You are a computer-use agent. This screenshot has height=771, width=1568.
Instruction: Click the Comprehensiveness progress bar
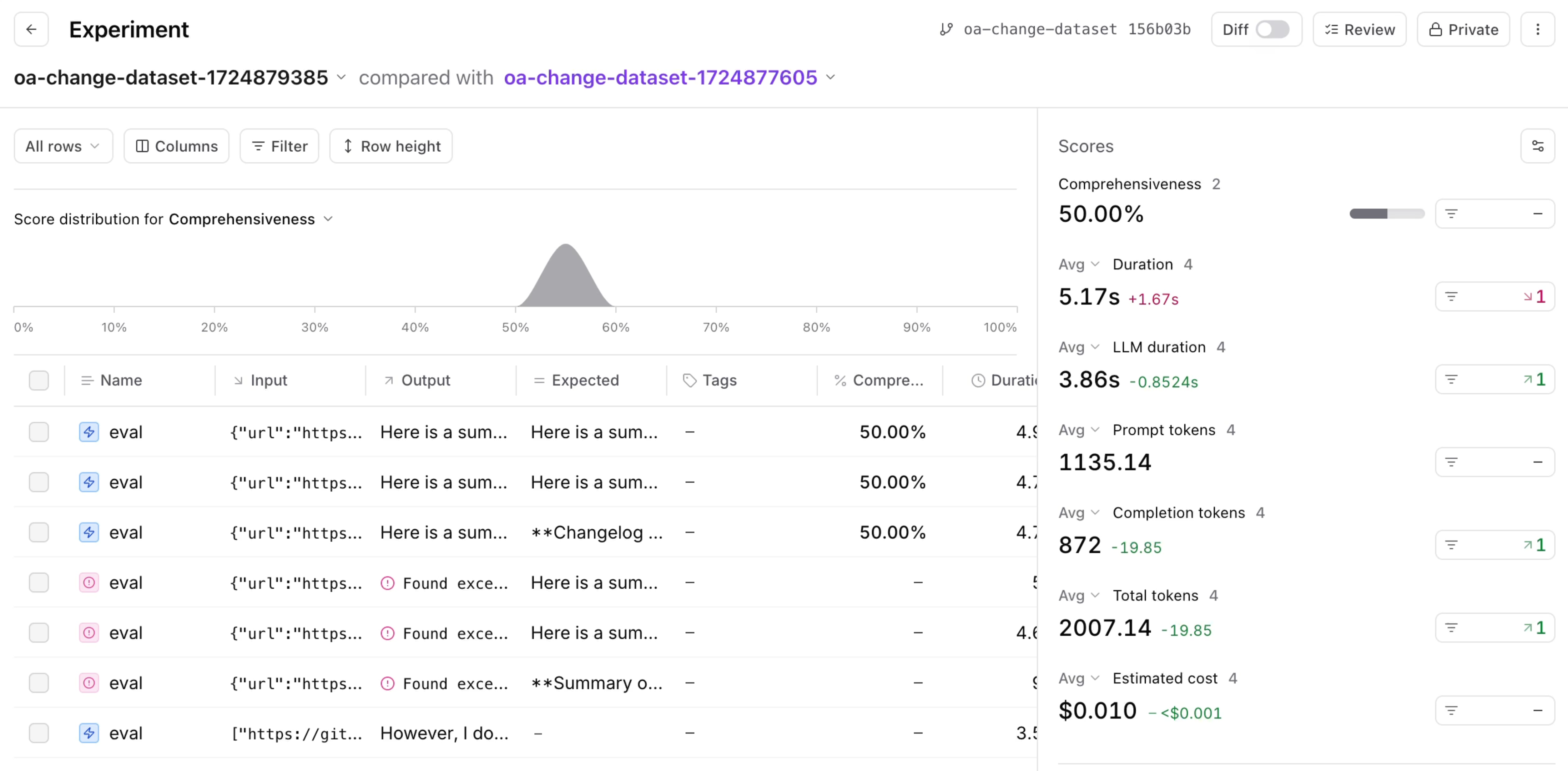pos(1386,213)
